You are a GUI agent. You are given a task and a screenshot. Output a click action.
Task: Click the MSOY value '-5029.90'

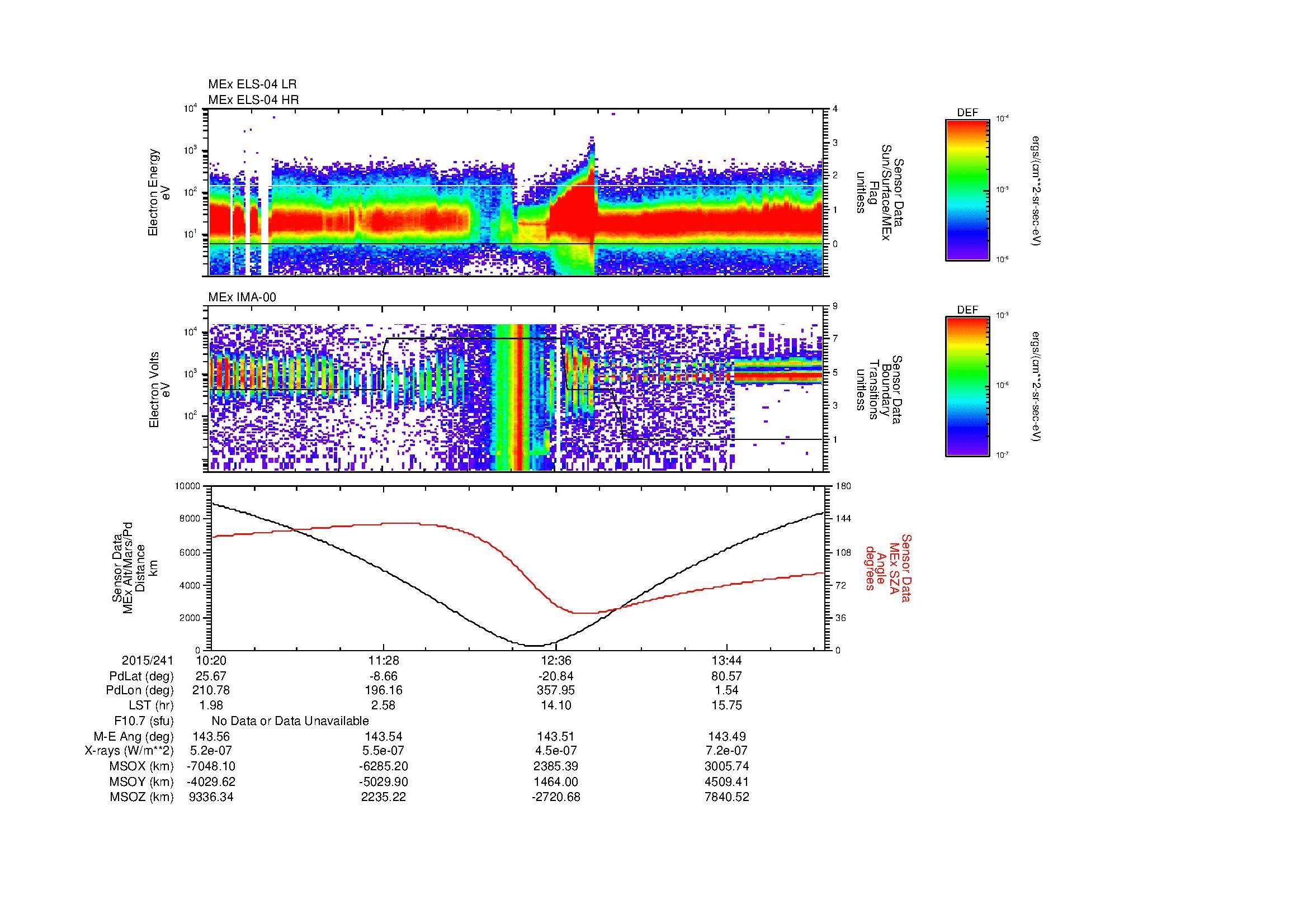(x=384, y=781)
